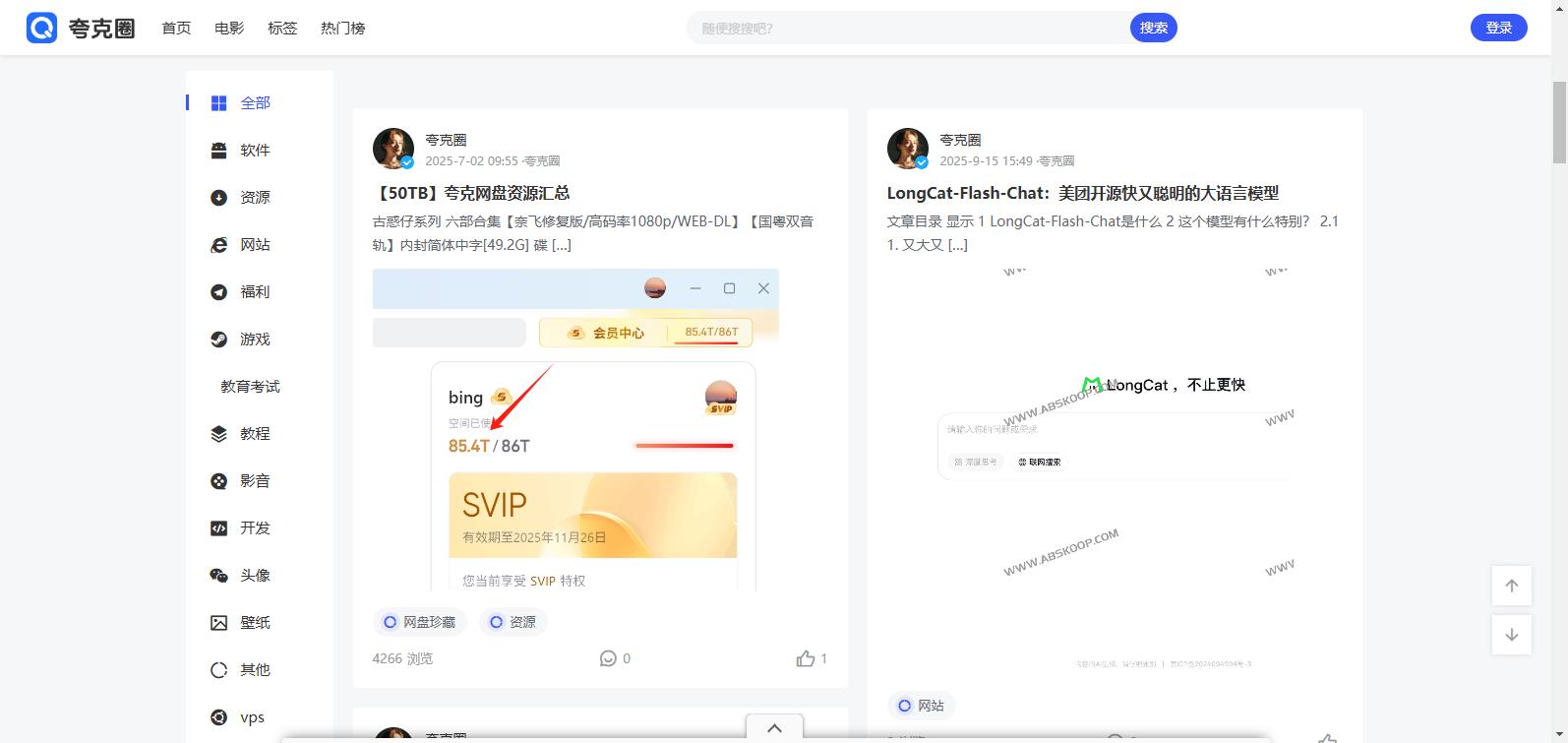The width and height of the screenshot is (1568, 743).
Task: Click the 开发 code icon in sidebar
Action: [219, 528]
